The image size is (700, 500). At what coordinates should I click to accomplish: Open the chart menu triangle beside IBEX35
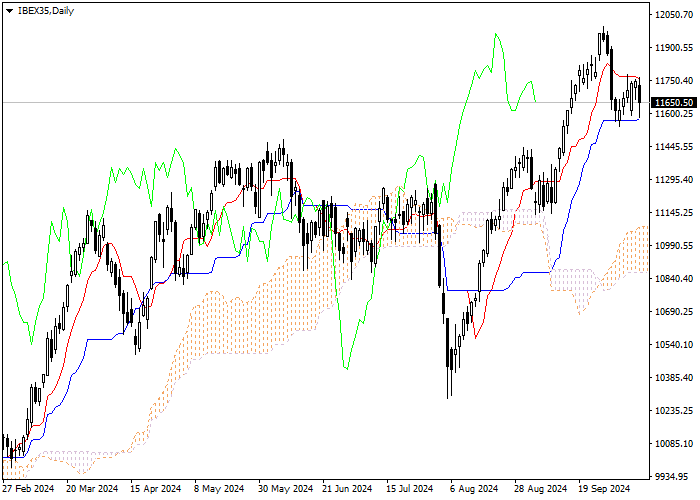pyautogui.click(x=9, y=11)
